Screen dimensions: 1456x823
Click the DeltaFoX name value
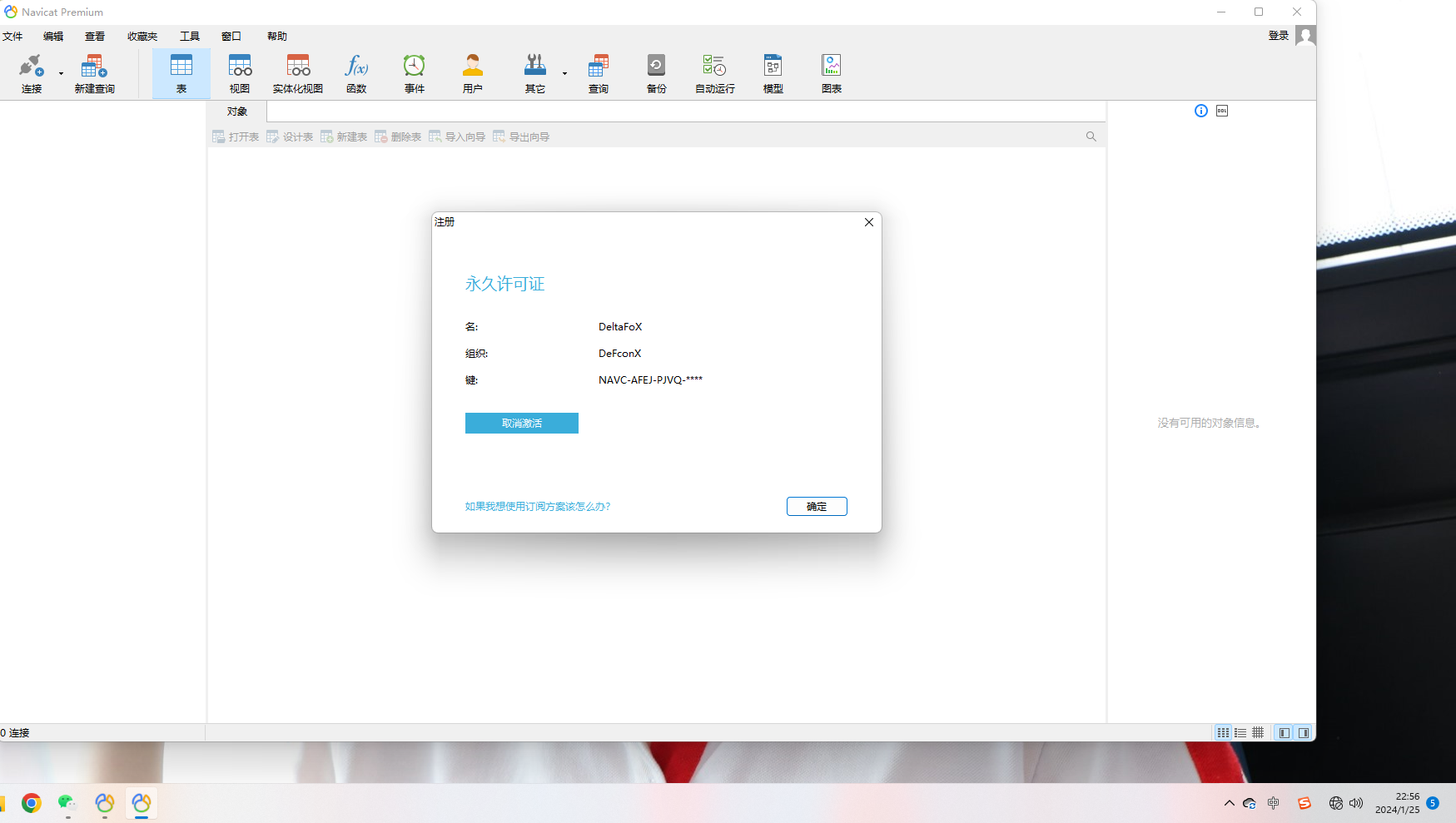(x=620, y=327)
